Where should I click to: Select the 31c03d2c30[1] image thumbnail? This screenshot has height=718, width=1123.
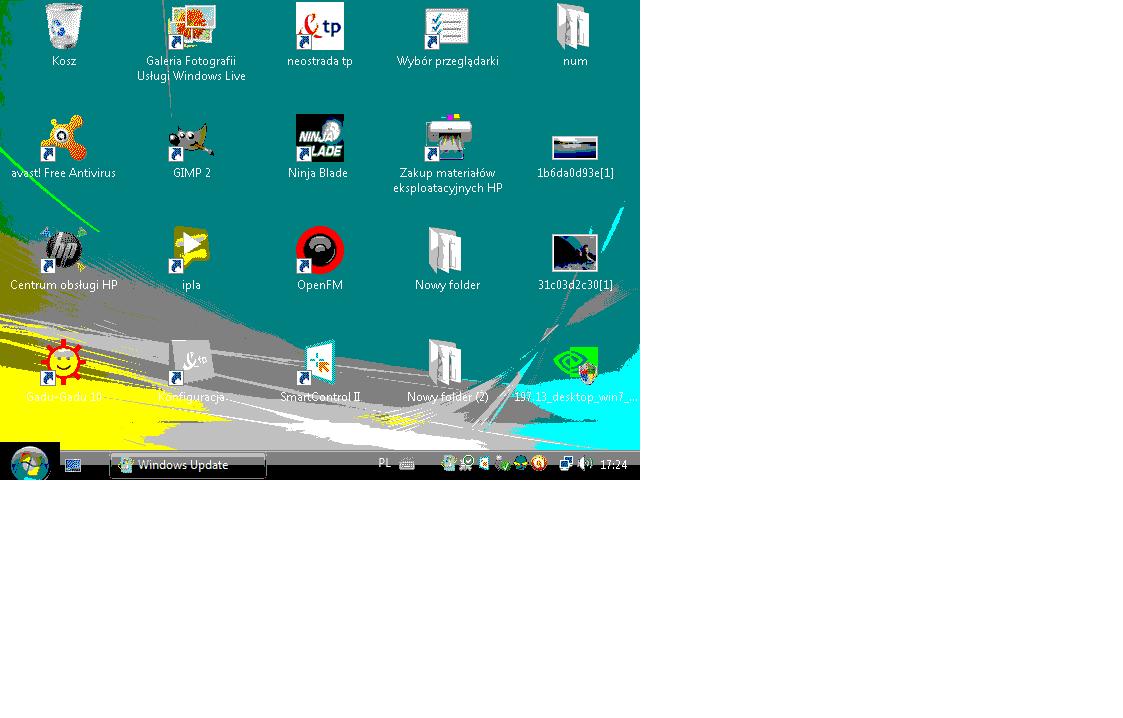575,253
